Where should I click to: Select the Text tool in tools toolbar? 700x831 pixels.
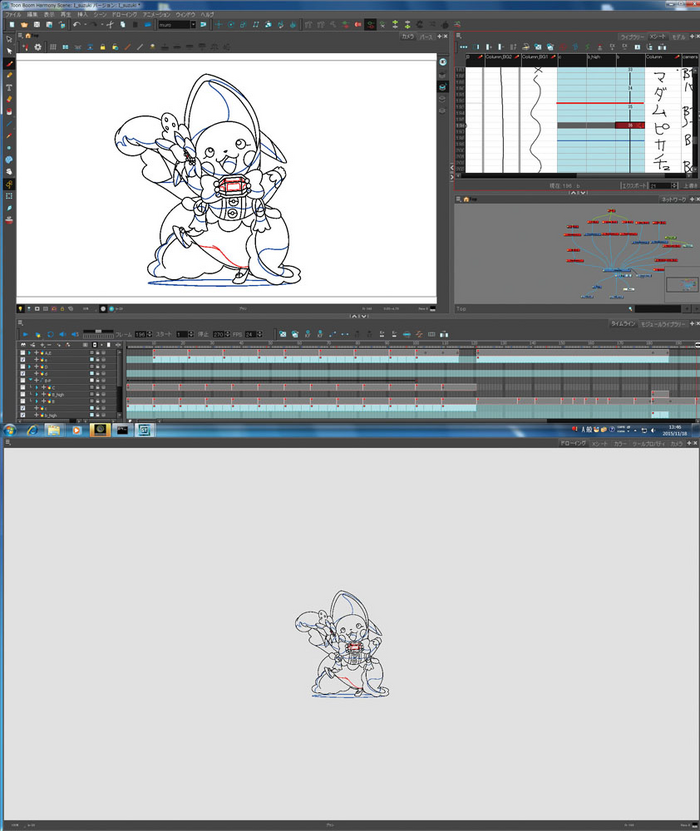pyautogui.click(x=9, y=87)
